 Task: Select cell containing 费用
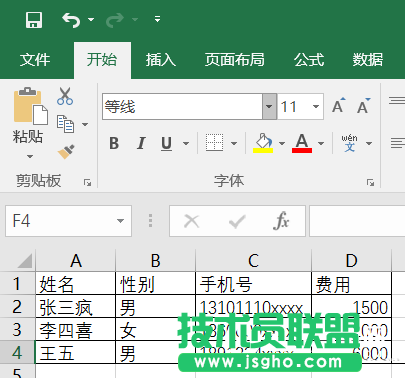point(351,284)
